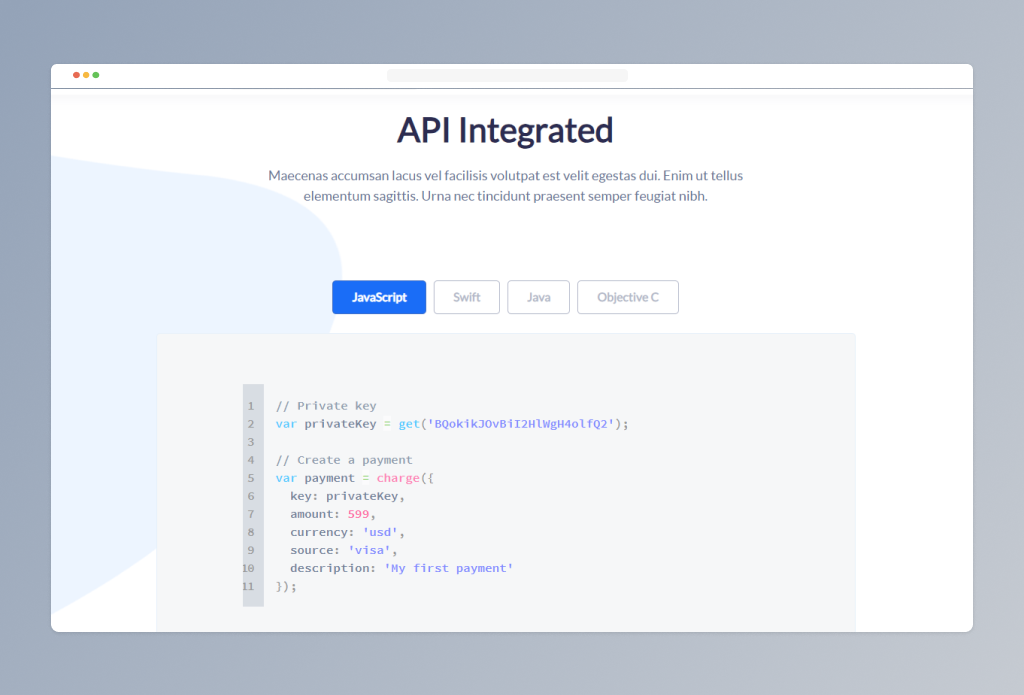Viewport: 1024px width, 695px height.
Task: Switch to the Swift tab
Action: [466, 297]
